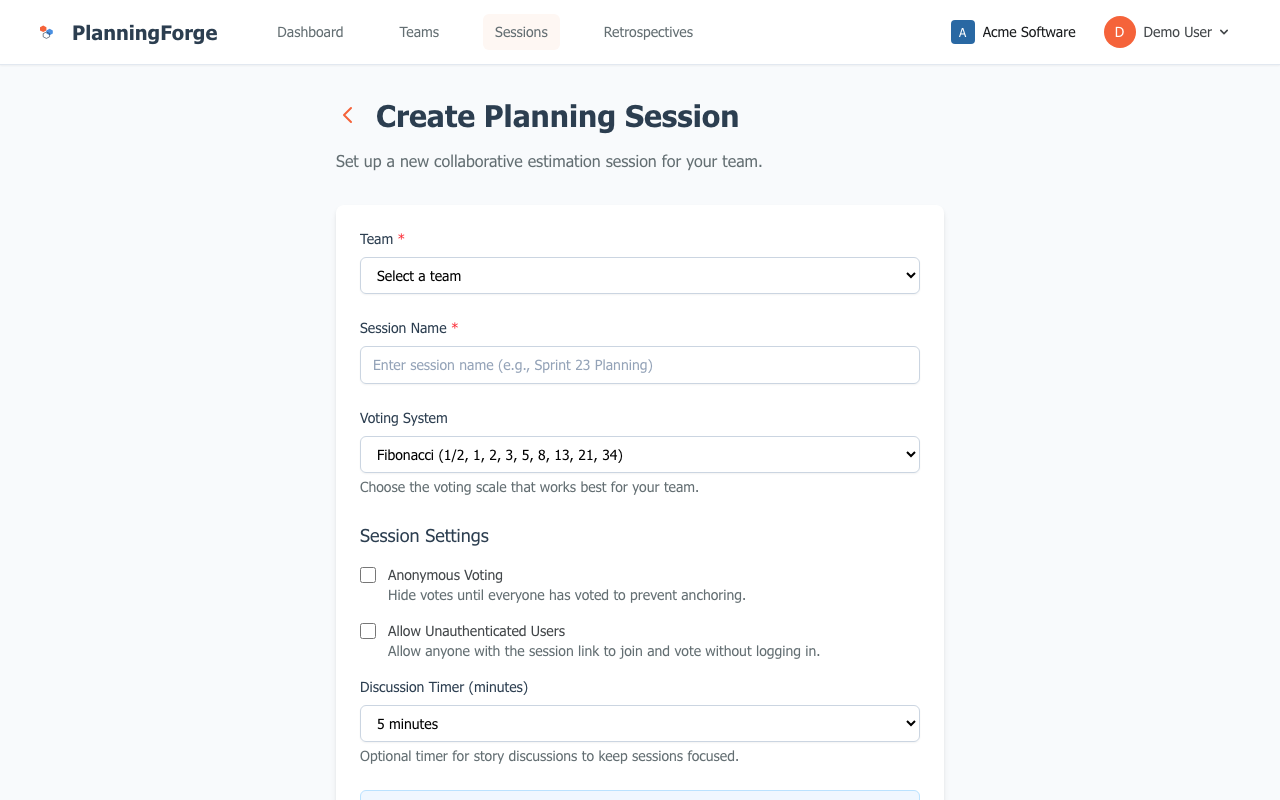Open the Retrospectives section
This screenshot has width=1280, height=800.
click(647, 32)
